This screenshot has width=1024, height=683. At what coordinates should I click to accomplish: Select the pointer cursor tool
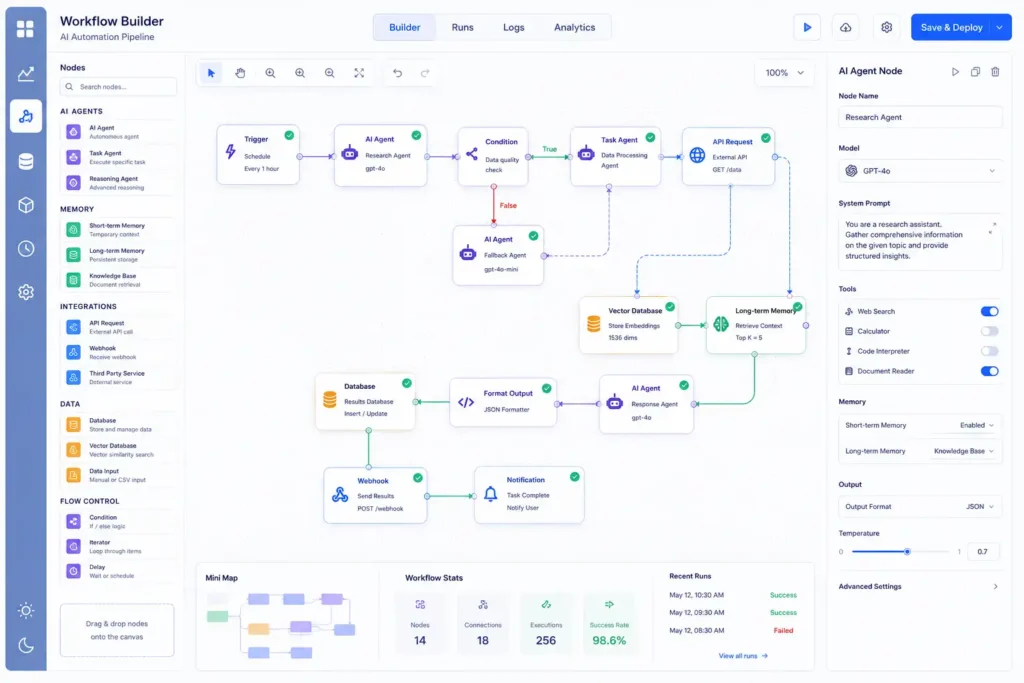[x=211, y=73]
